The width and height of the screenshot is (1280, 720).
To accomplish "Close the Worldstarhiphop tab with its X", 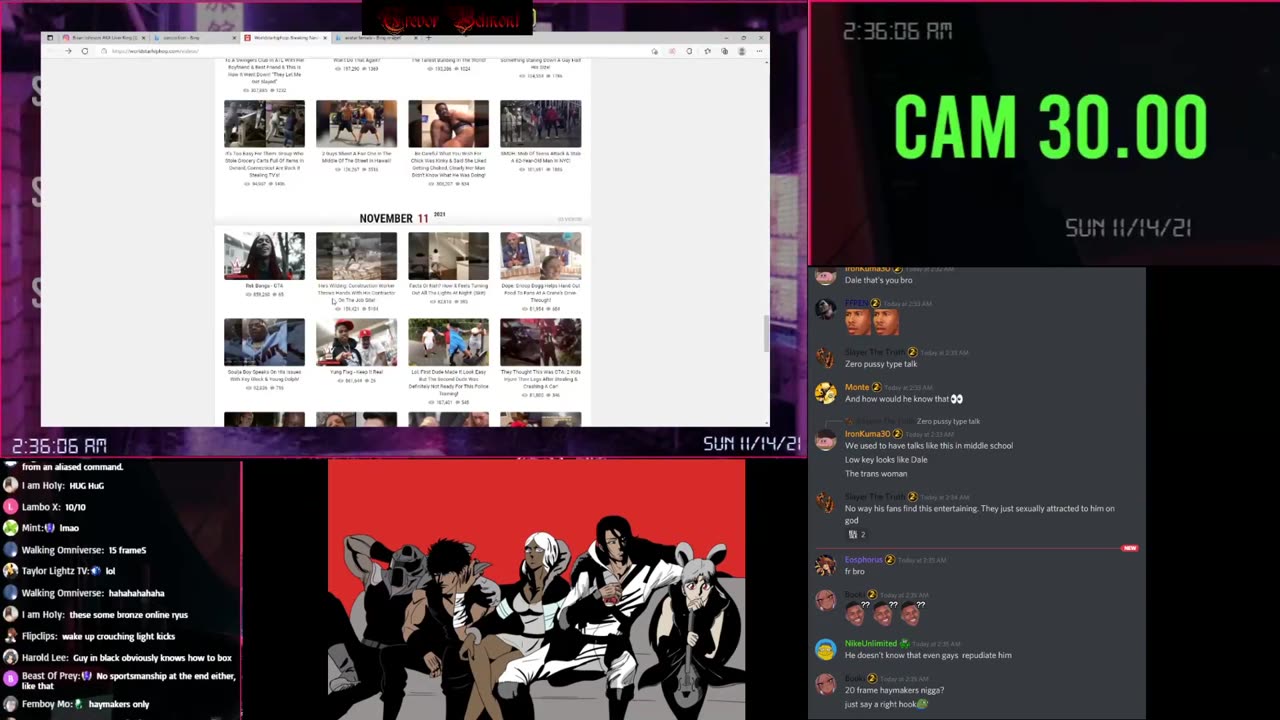I will [324, 38].
